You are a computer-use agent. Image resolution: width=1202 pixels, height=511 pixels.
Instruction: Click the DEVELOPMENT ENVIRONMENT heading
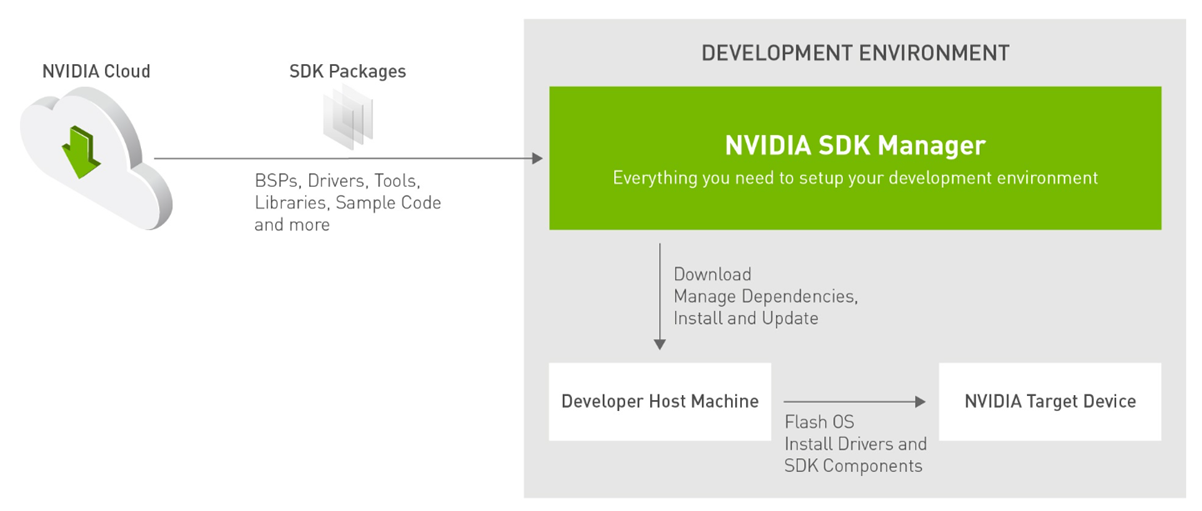click(855, 53)
